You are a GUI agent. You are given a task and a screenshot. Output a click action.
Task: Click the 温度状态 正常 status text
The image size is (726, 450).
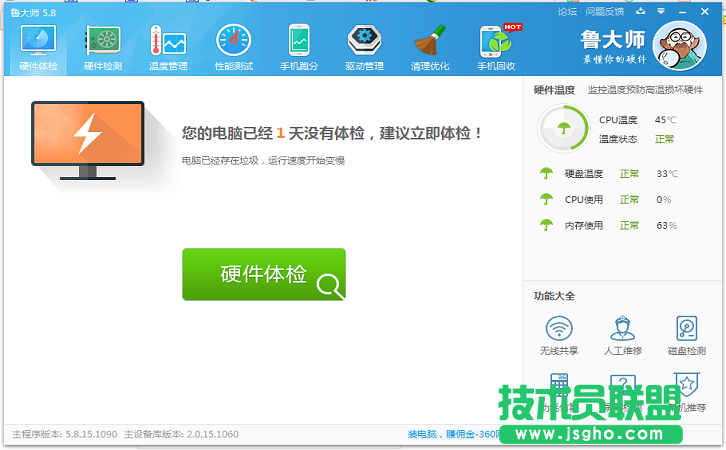coord(664,139)
